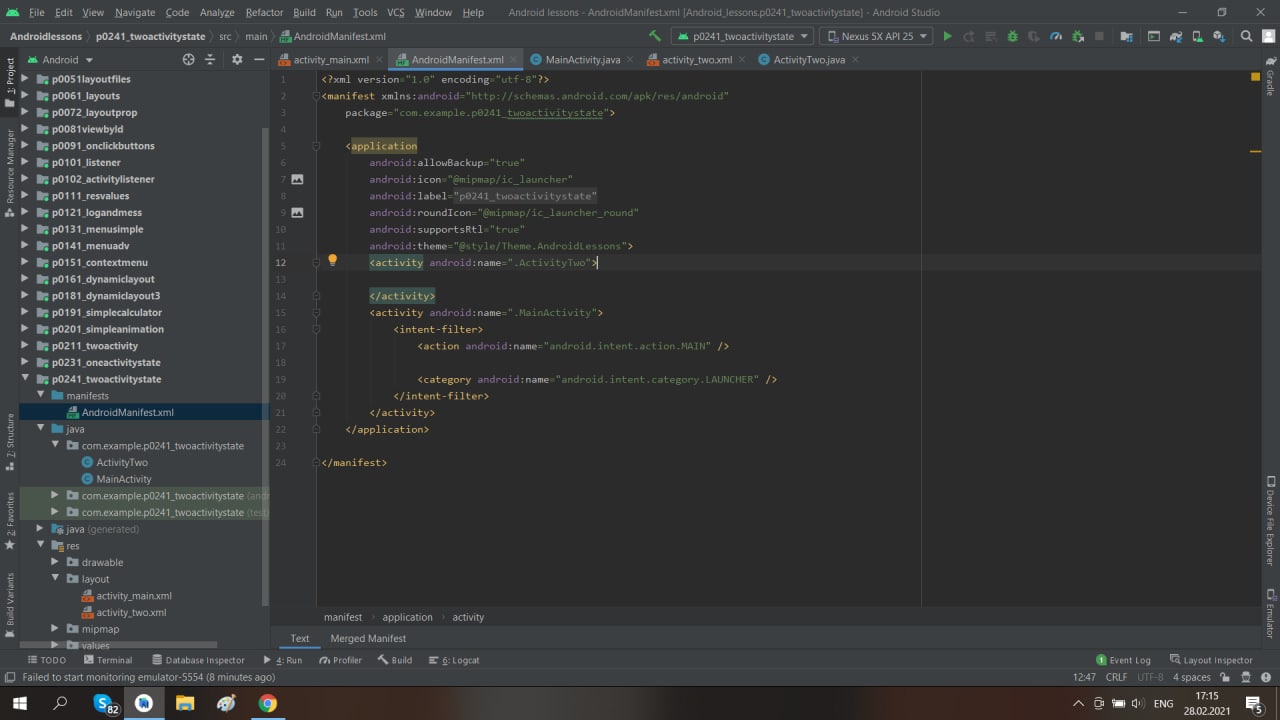1280x720 pixels.
Task: Click the green Run app button
Action: click(x=947, y=36)
